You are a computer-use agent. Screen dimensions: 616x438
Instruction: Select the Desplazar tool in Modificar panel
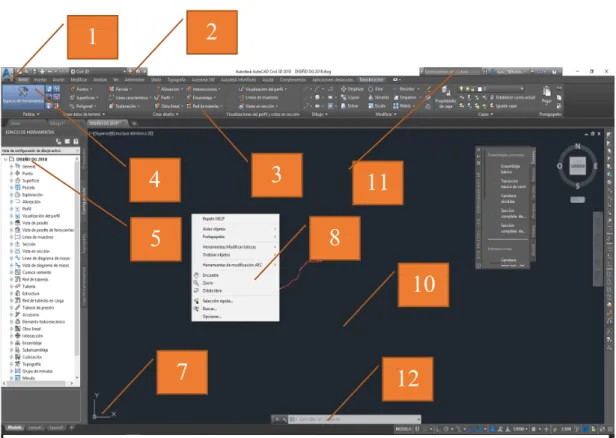tap(352, 89)
